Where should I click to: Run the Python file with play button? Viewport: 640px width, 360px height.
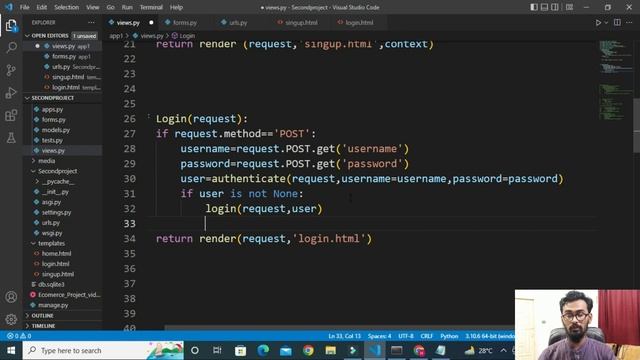(598, 22)
